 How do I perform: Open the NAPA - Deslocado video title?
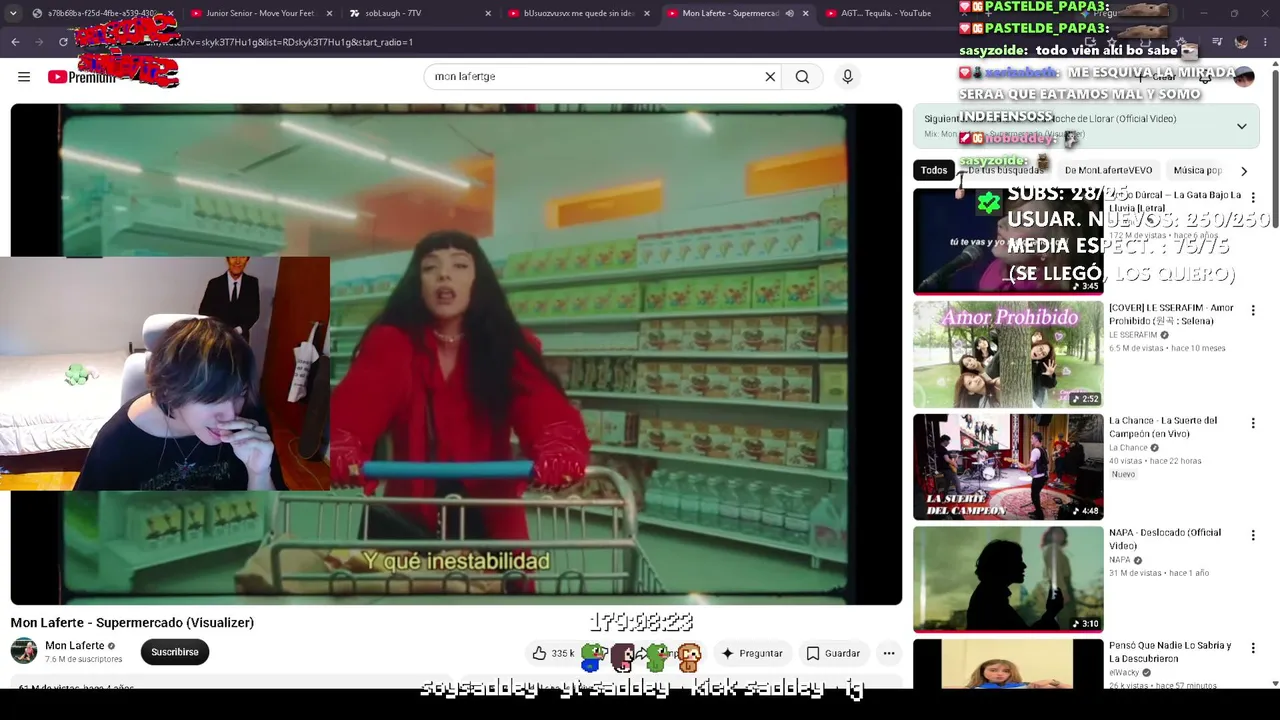click(1165, 540)
